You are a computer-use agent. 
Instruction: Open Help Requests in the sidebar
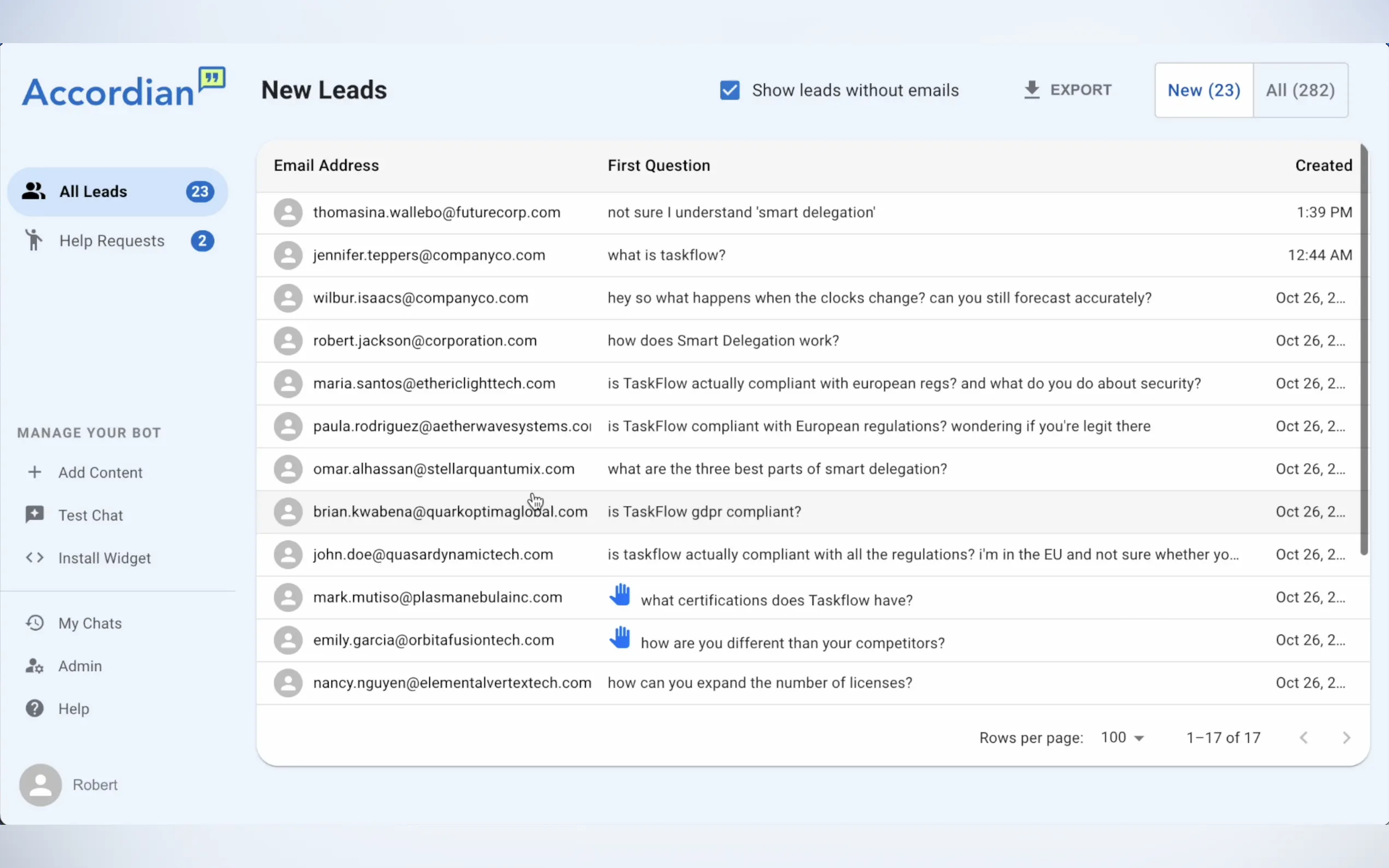click(x=112, y=241)
